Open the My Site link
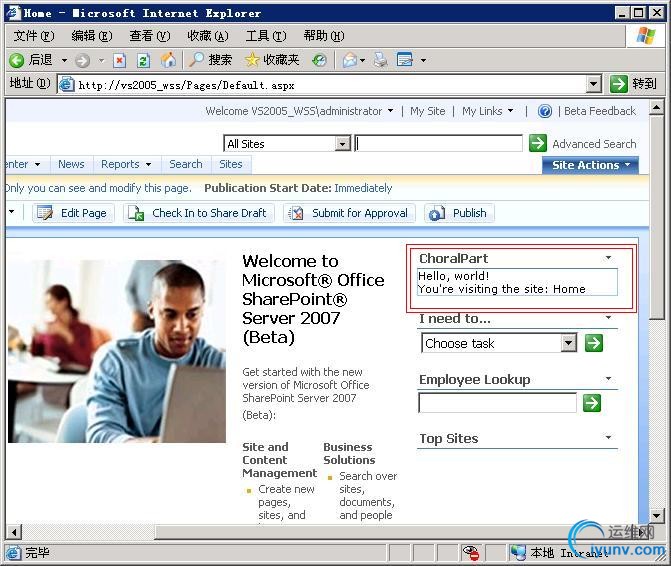Screen dimensions: 671x566 coord(428,111)
